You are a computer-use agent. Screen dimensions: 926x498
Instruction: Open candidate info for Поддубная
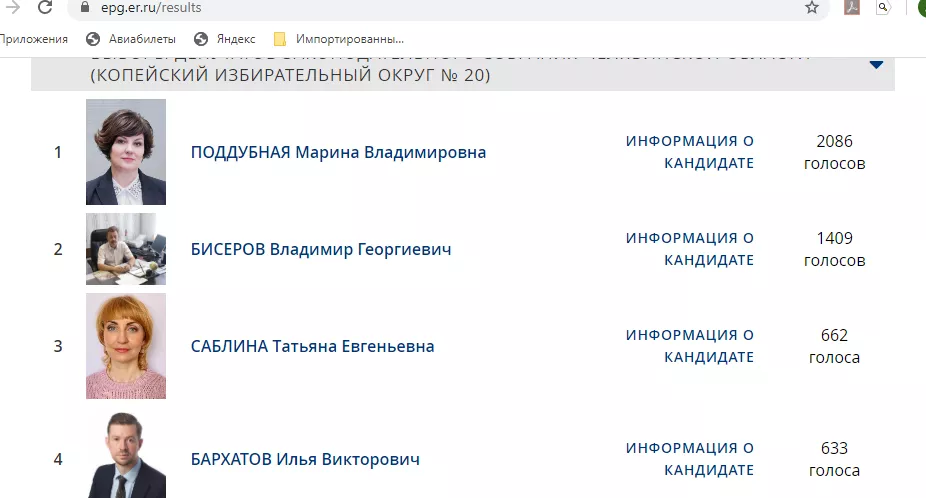[690, 152]
